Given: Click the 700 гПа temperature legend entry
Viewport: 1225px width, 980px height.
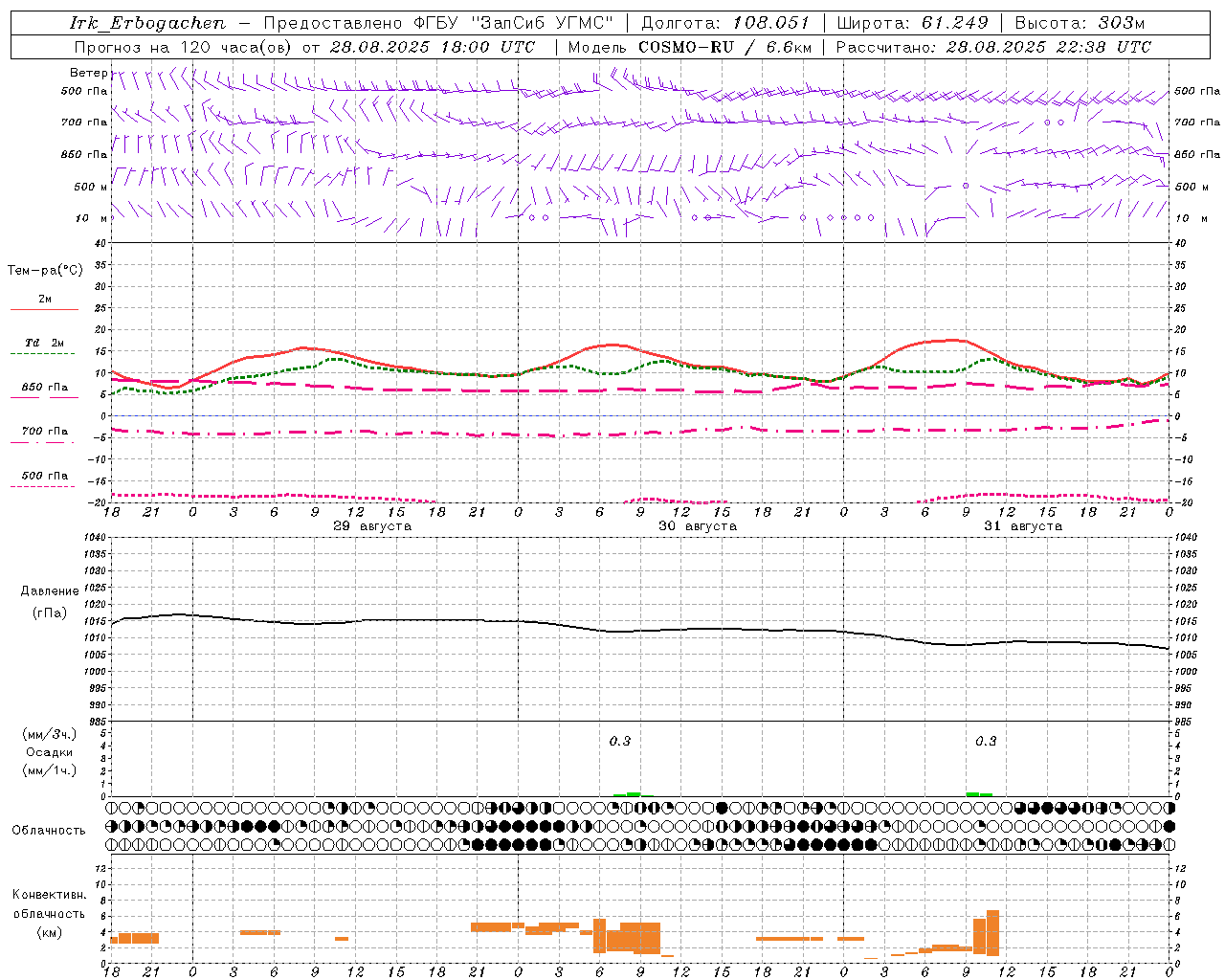Looking at the screenshot, I should point(44,432).
